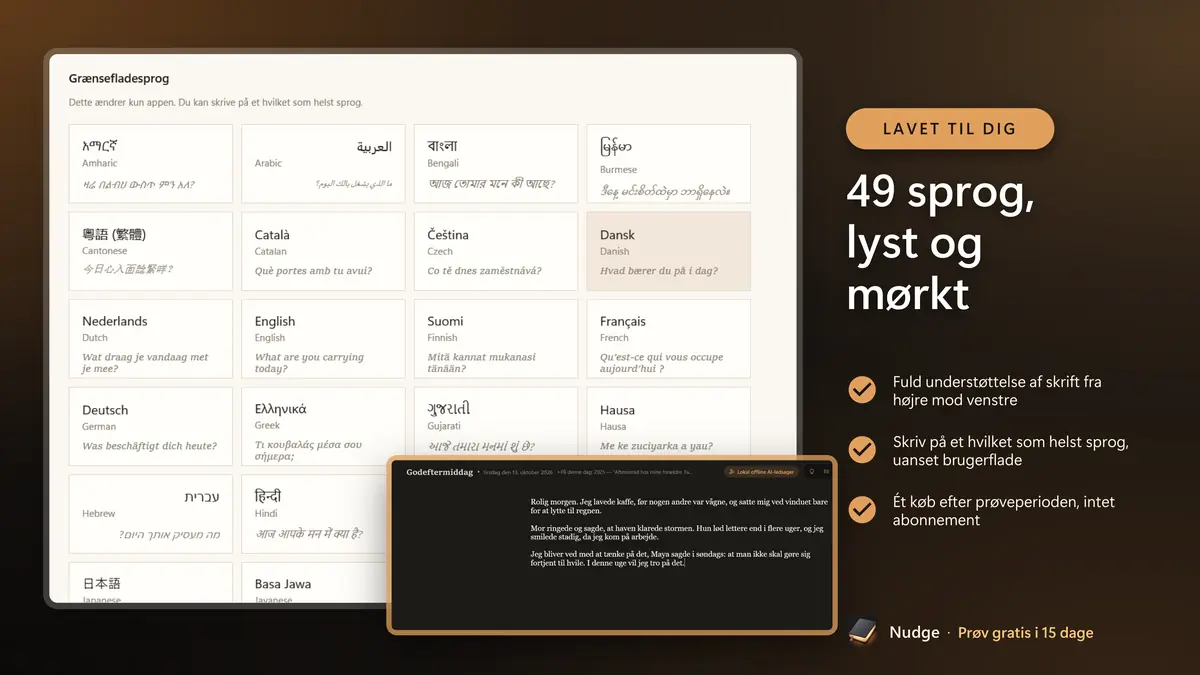Screen dimensions: 1200x675
Task: Click the lightbulb icon in the dark journal window
Action: (x=812, y=471)
